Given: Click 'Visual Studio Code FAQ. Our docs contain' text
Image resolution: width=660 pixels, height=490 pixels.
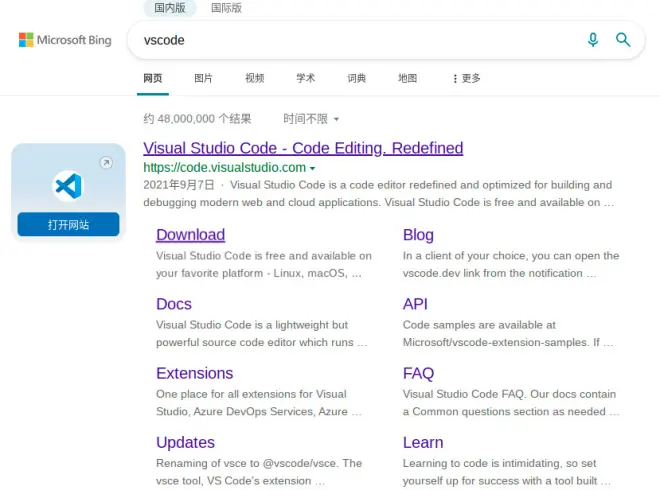Looking at the screenshot, I should tap(509, 394).
